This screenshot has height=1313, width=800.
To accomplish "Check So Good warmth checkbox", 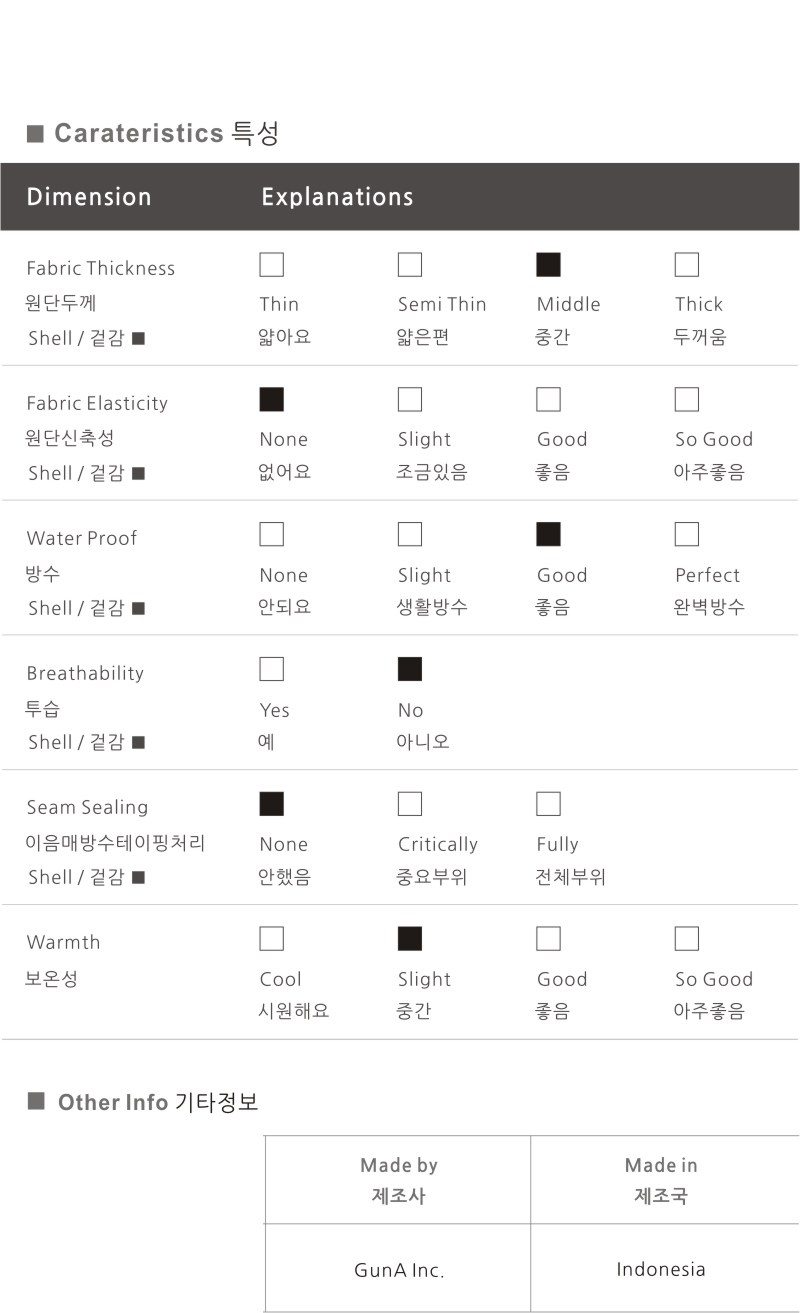I will (x=687, y=939).
